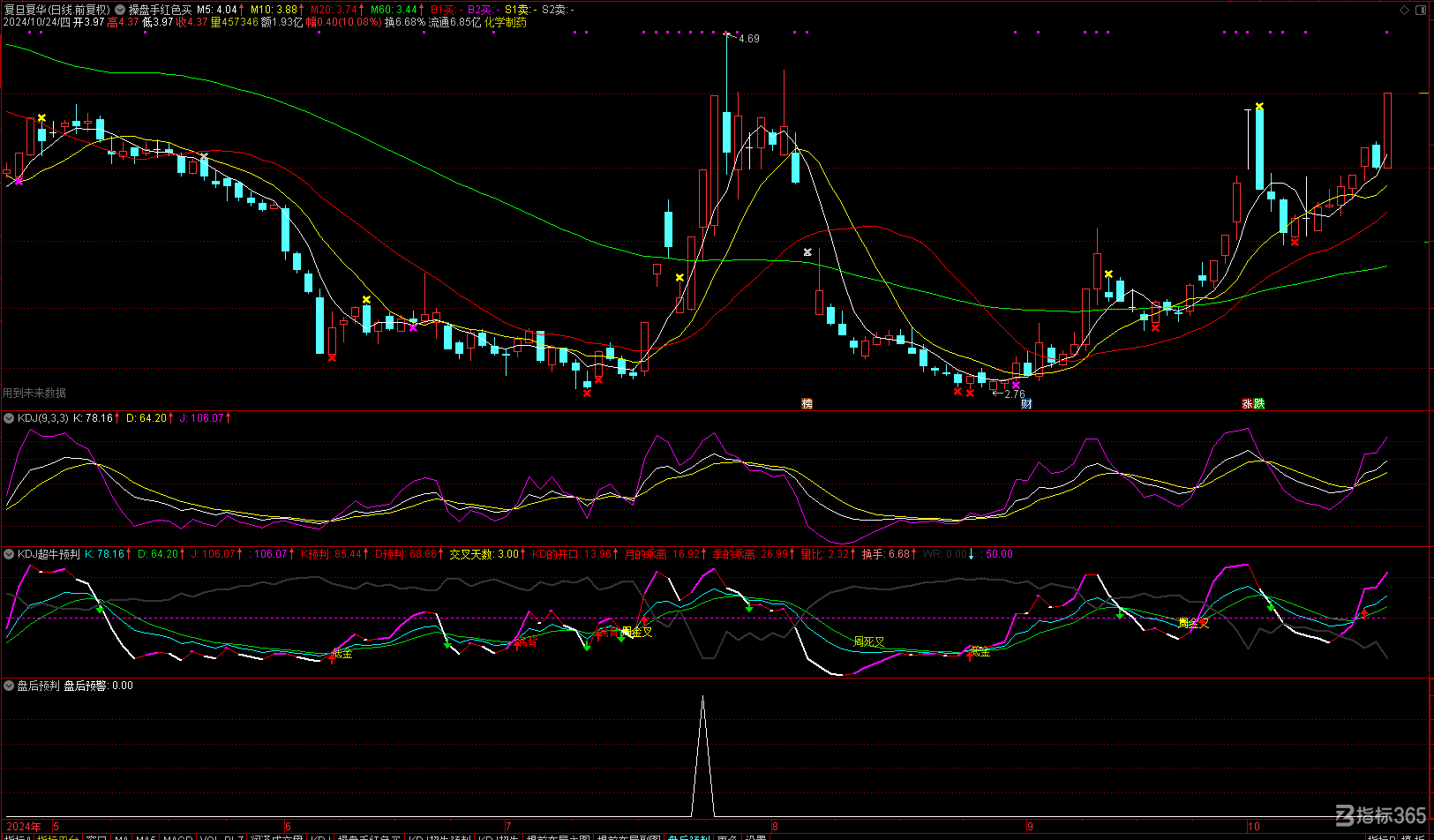Click the 化学制药 industry label
The height and width of the screenshot is (840, 1434).
click(506, 22)
